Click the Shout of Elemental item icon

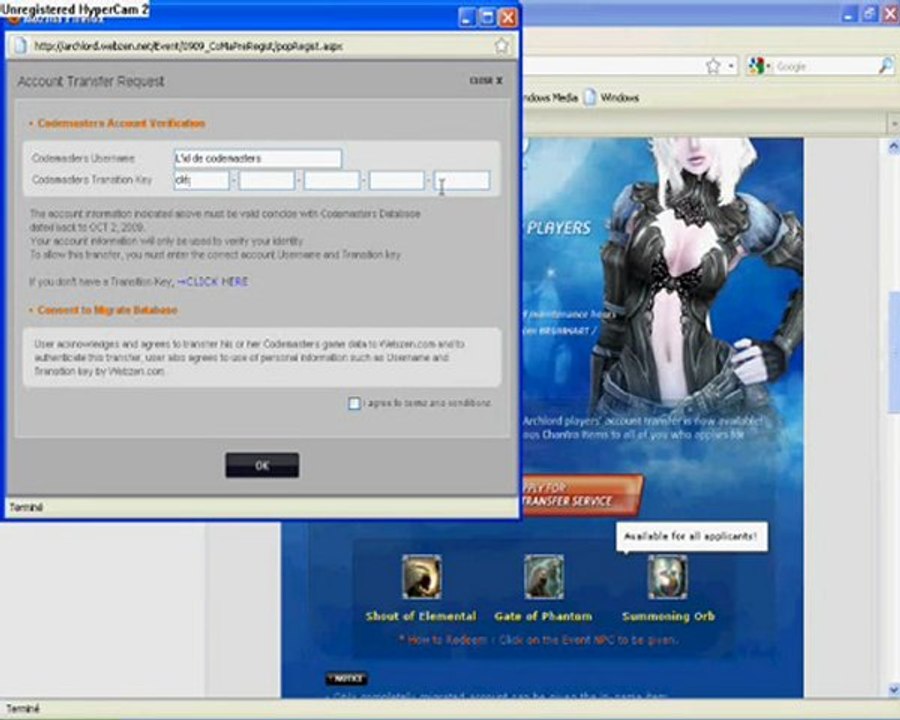[x=422, y=577]
